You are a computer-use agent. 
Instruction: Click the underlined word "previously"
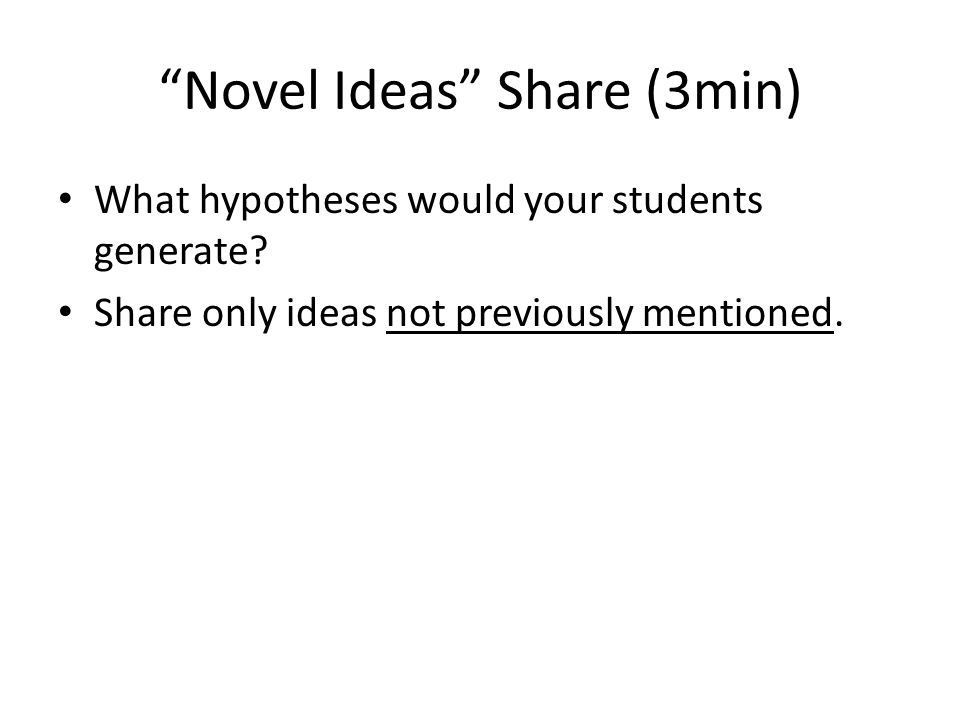[x=544, y=315]
